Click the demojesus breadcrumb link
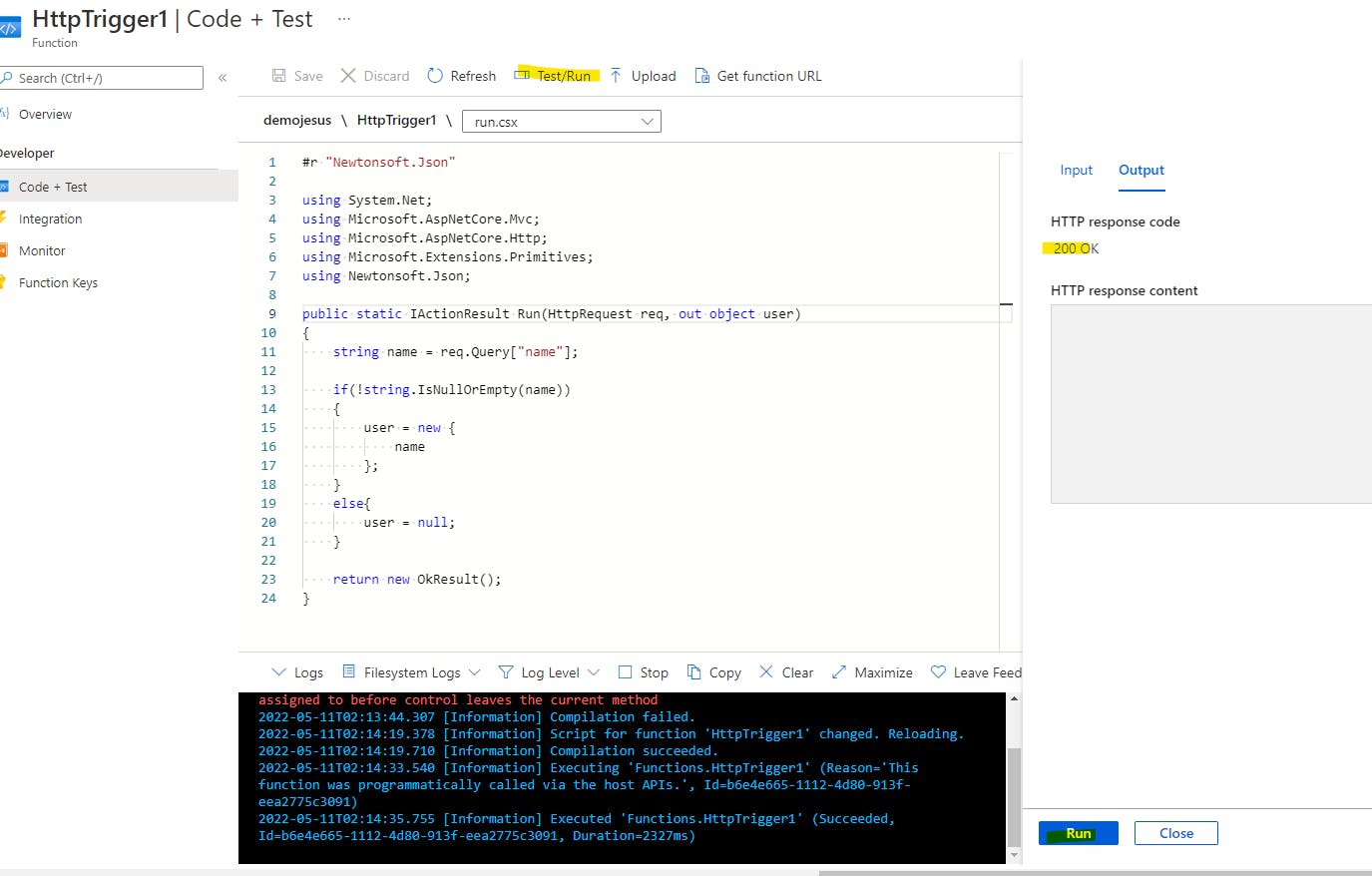Viewport: 1372px width, 876px height. (297, 120)
